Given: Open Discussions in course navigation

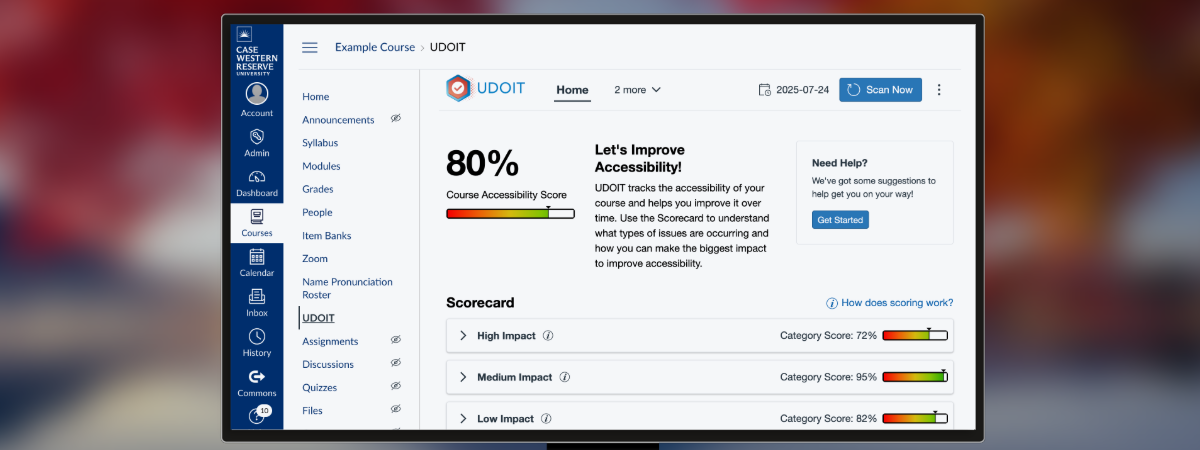Looking at the screenshot, I should [x=328, y=364].
